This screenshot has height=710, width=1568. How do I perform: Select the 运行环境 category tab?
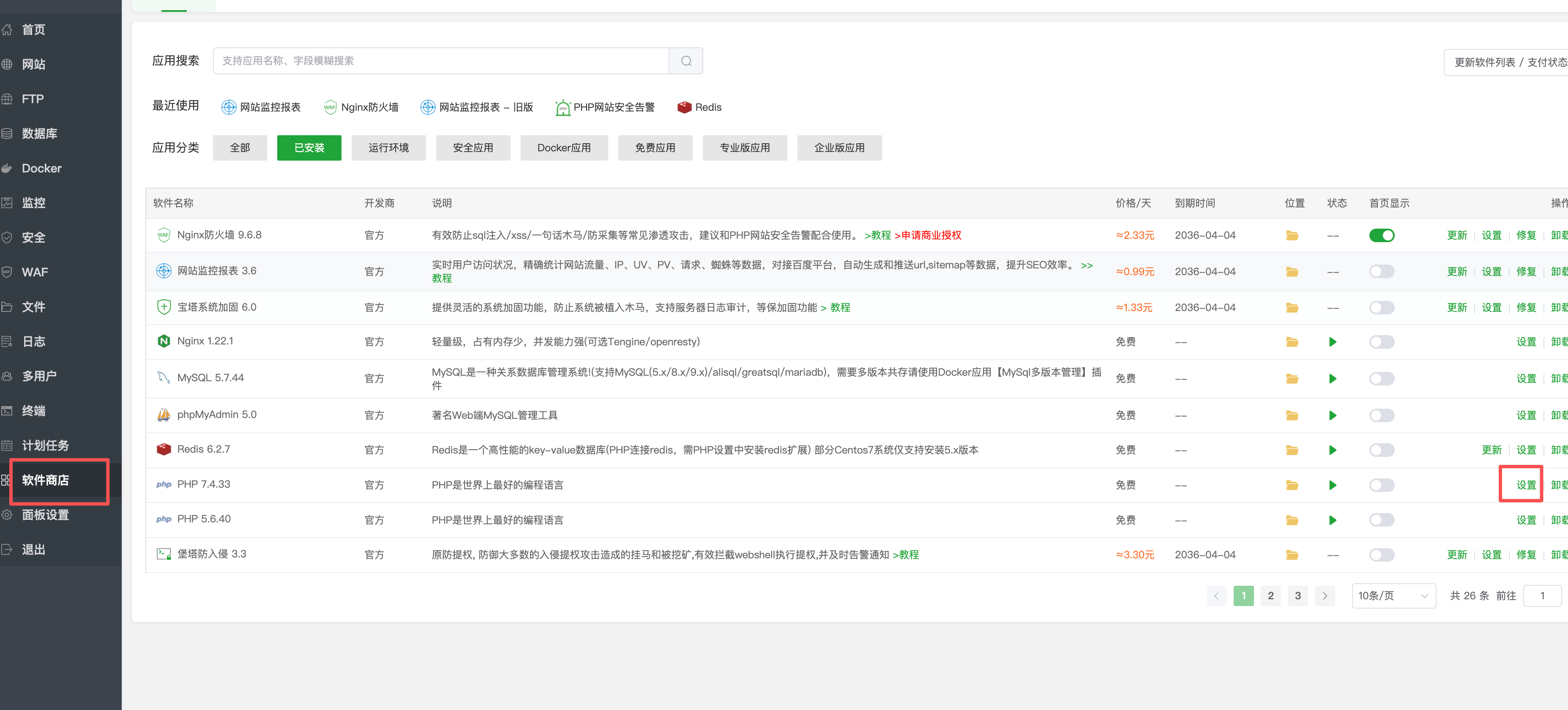coord(388,148)
